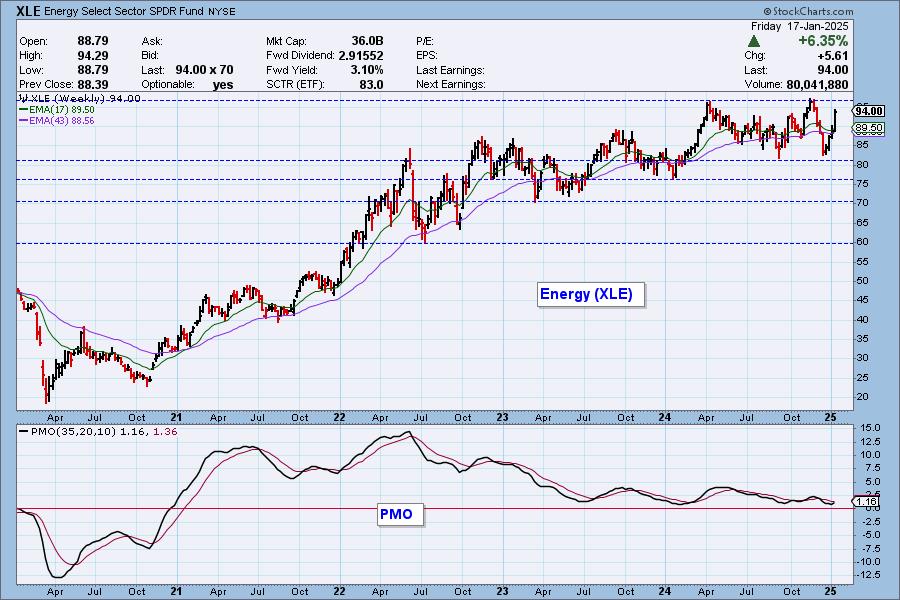Image resolution: width=900 pixels, height=600 pixels.
Task: Select the Prev Close value 88.39
Action: tap(92, 84)
